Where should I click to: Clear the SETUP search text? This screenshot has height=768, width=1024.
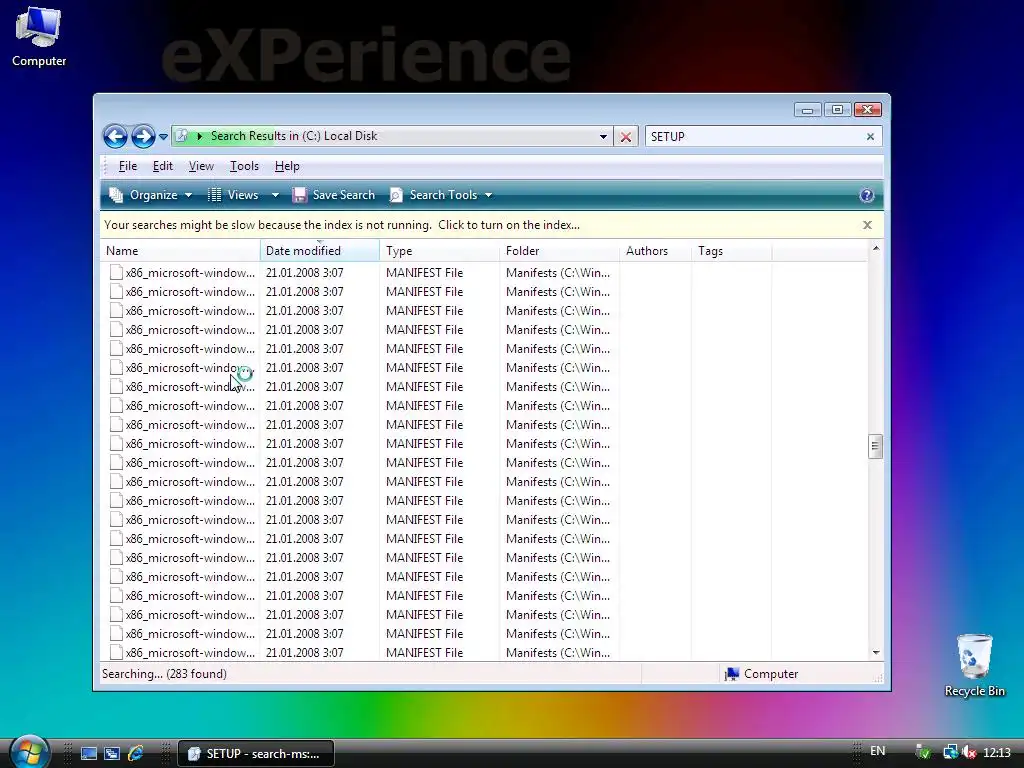[x=871, y=136]
